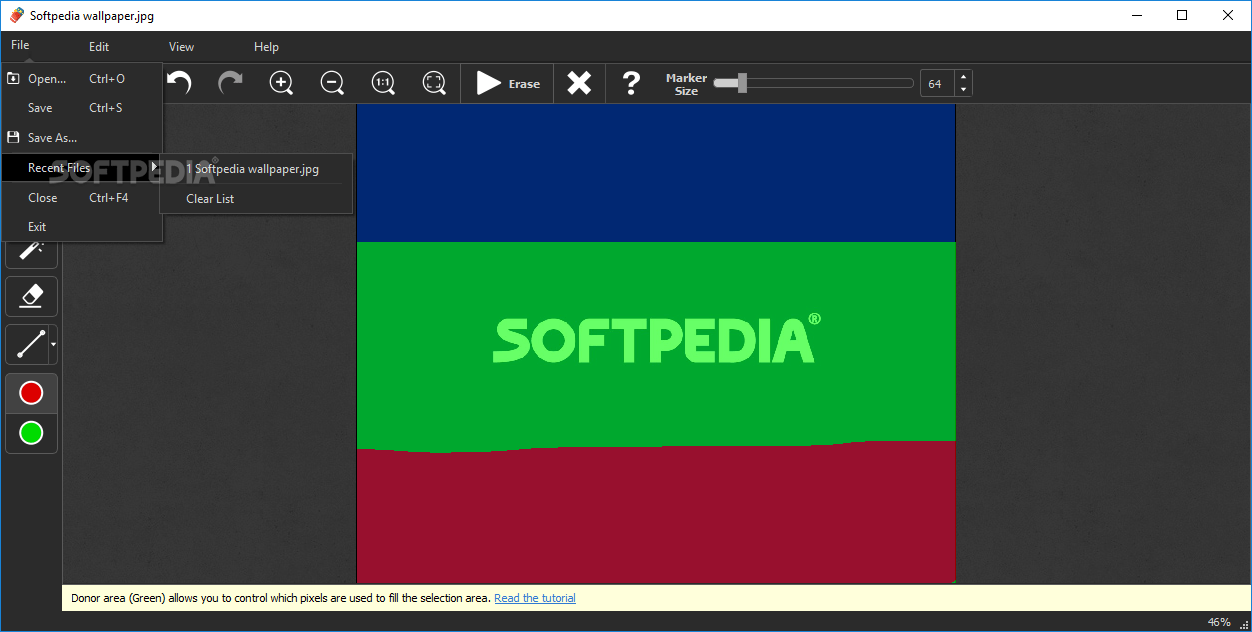The image size is (1252, 632).
Task: Click the deselect X icon beside Erase
Action: pos(579,83)
